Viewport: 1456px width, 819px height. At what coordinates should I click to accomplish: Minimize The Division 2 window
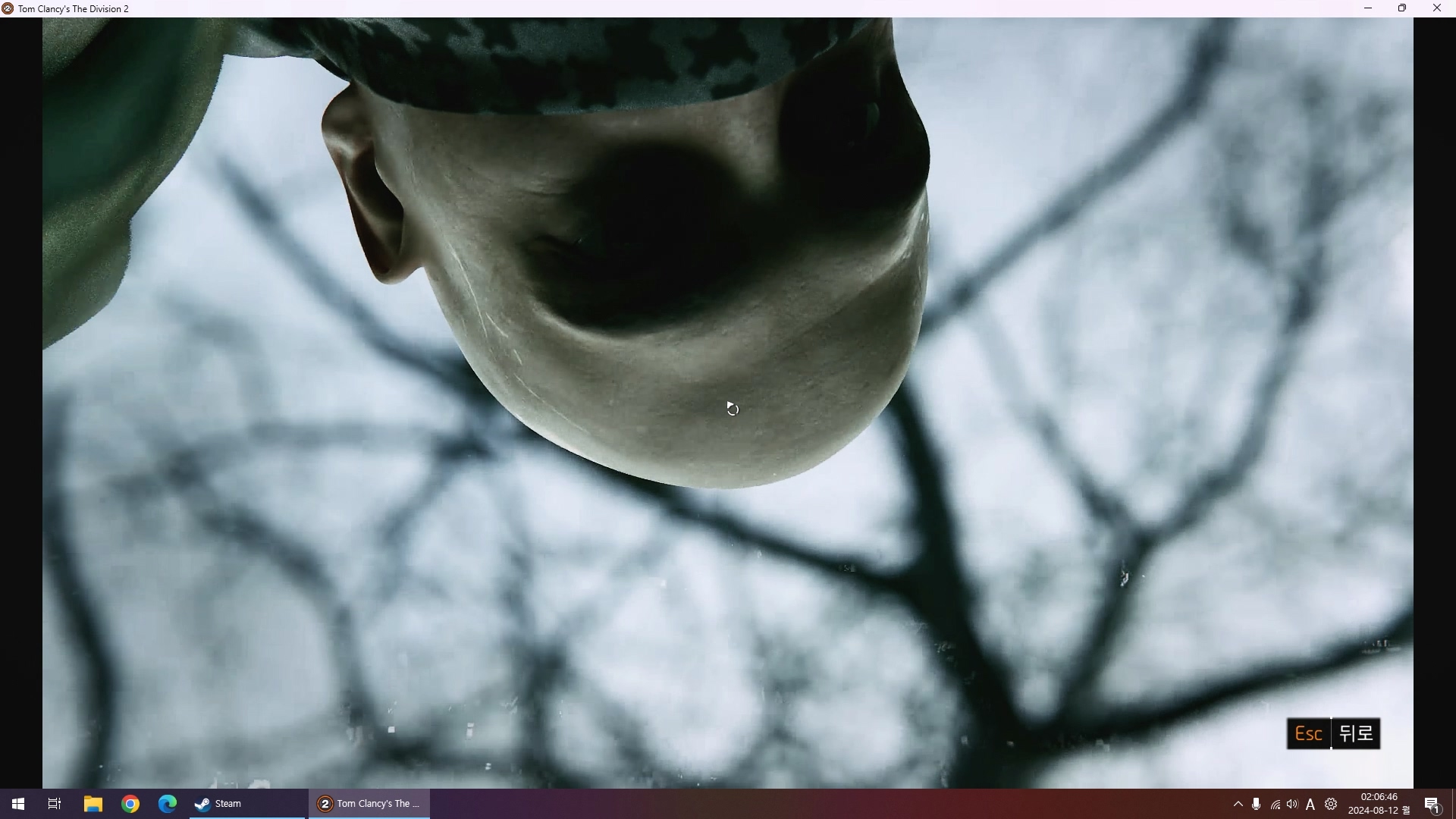coord(1368,8)
